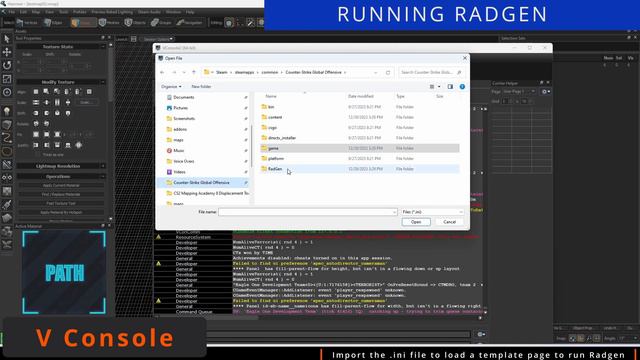The height and width of the screenshot is (360, 640).
Task: Open the file type filter dropdown
Action: point(432,212)
